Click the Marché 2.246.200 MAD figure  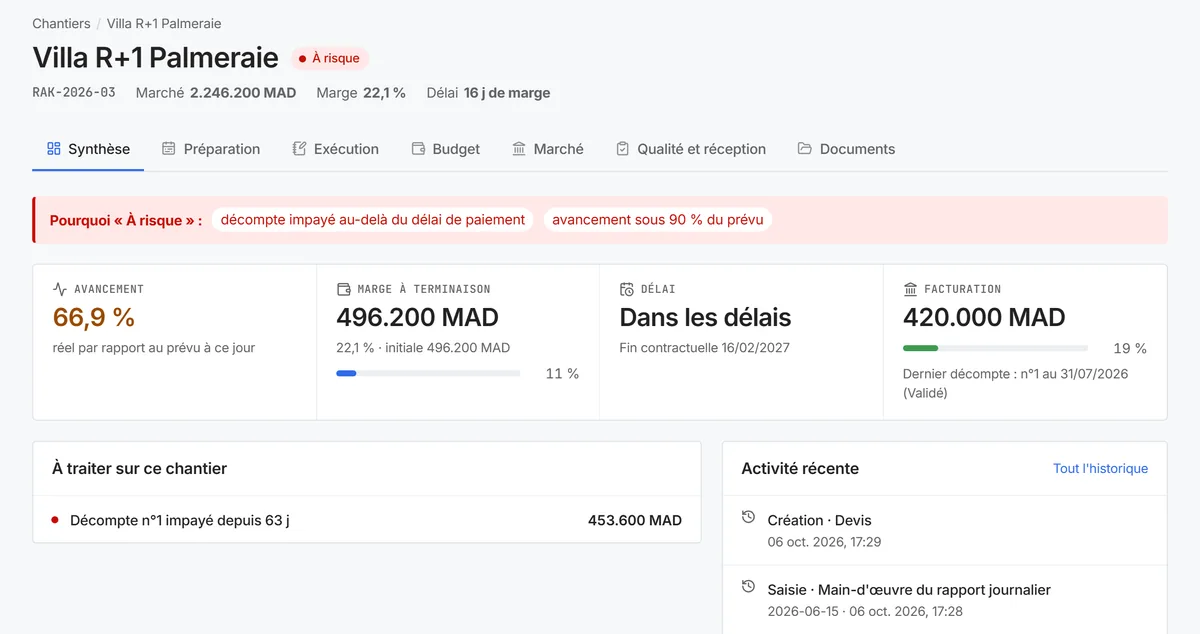[x=216, y=92]
